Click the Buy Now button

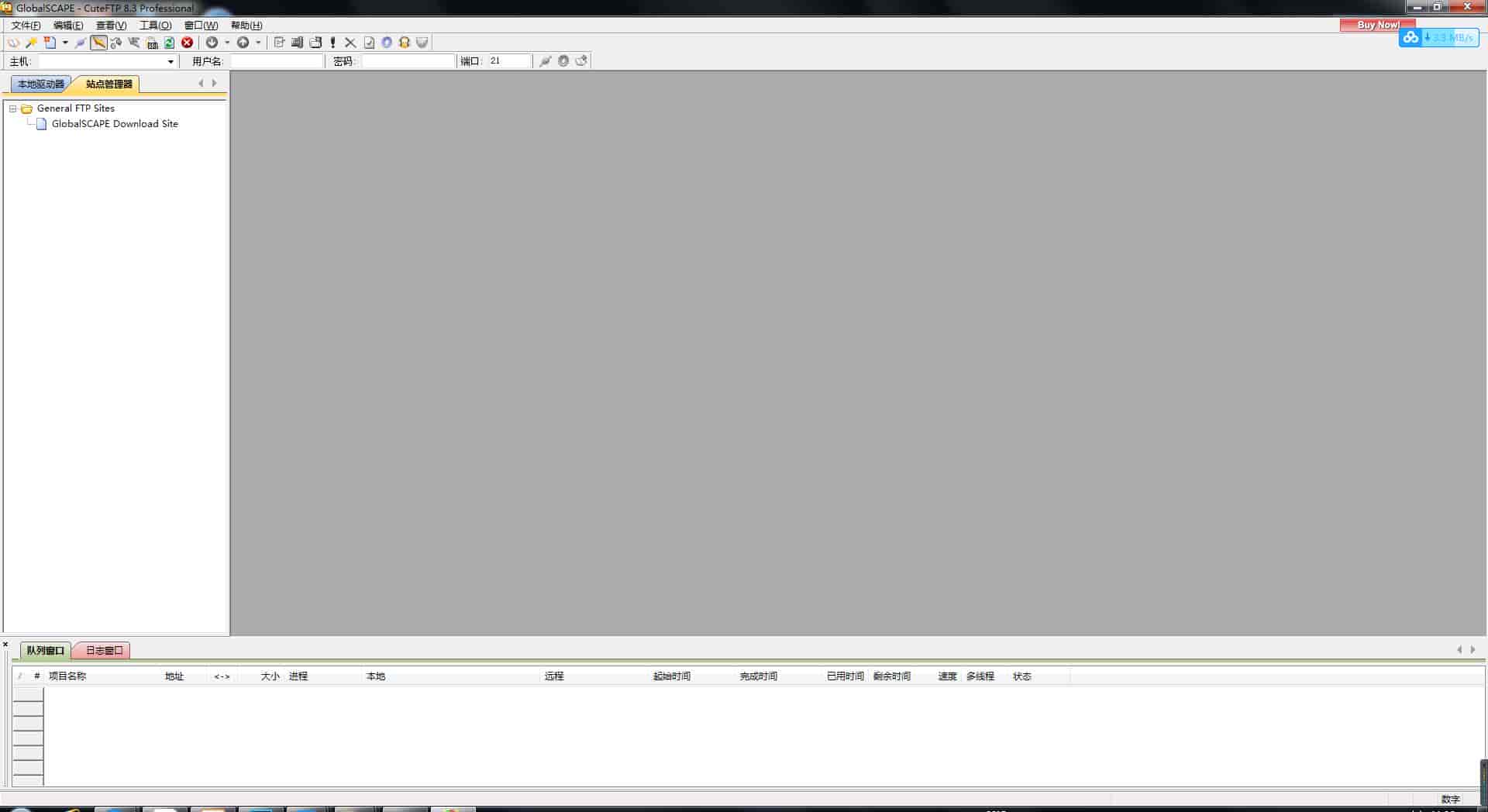point(1376,25)
